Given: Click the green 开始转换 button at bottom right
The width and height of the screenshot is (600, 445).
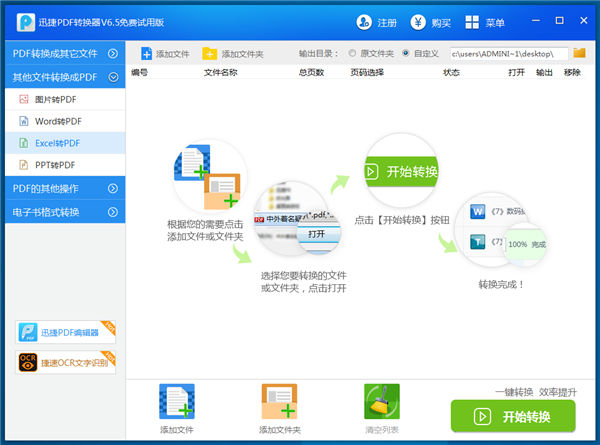Looking at the screenshot, I should [513, 416].
